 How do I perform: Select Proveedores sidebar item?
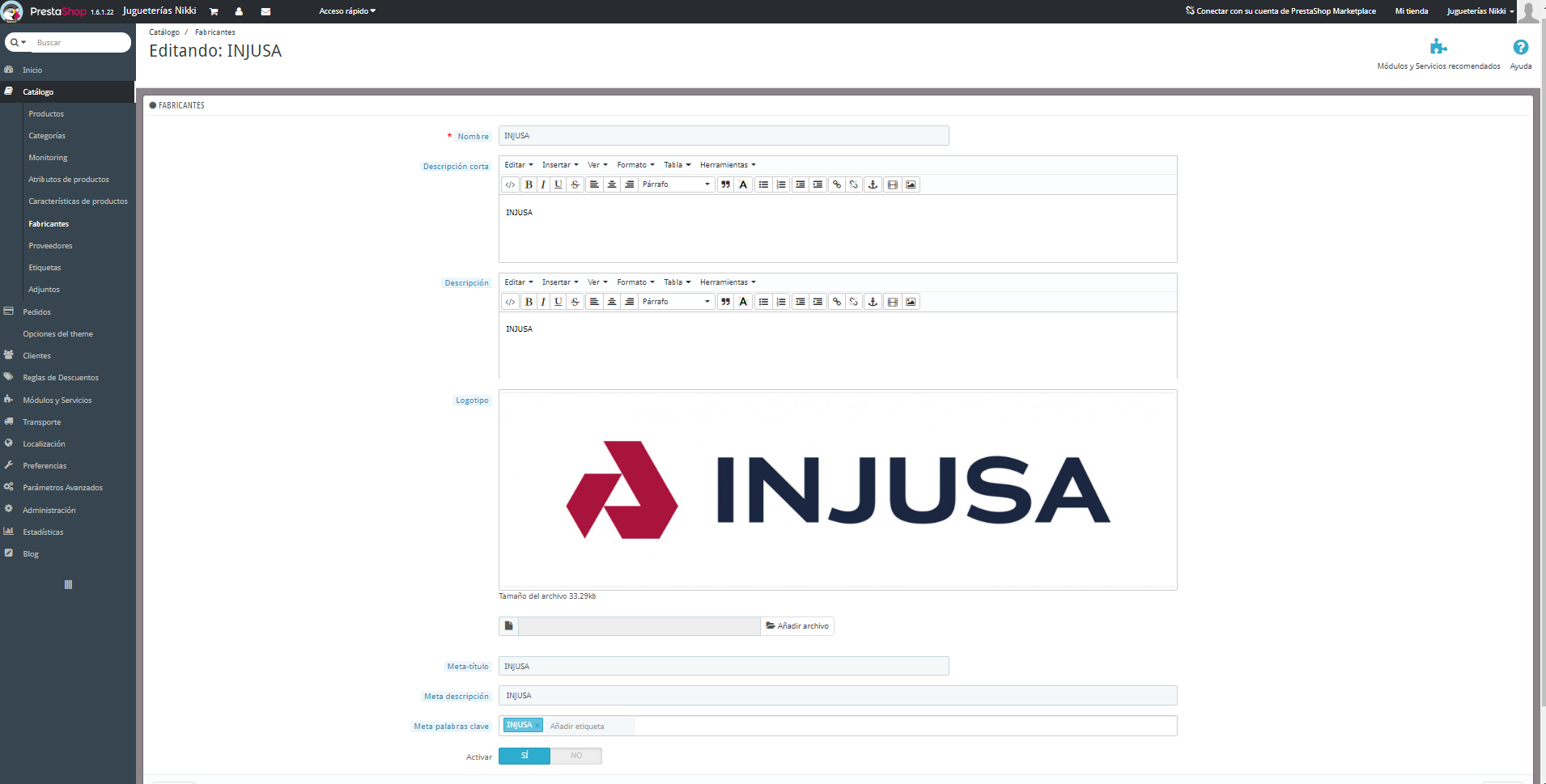point(50,246)
